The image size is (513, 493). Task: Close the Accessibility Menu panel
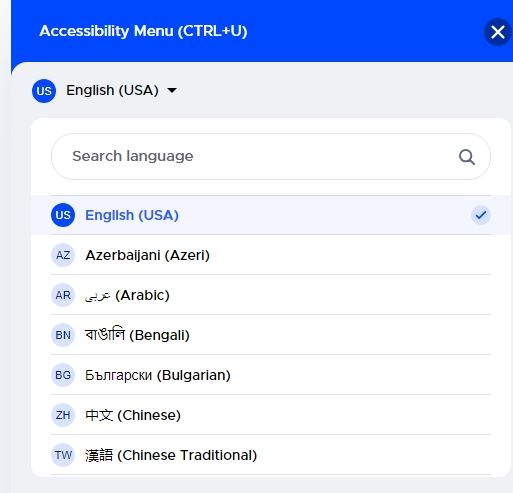(x=497, y=32)
